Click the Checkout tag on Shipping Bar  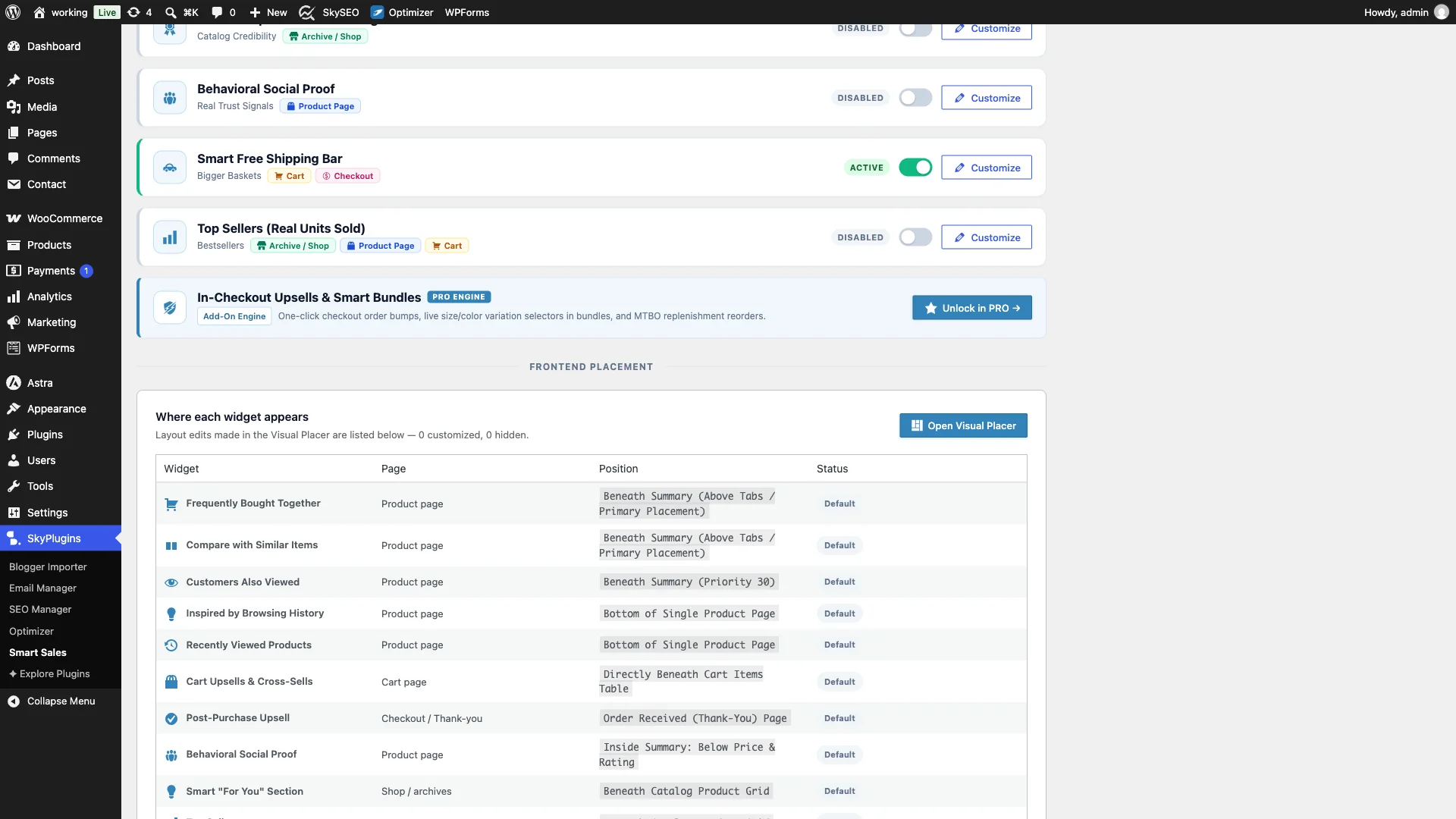(347, 176)
